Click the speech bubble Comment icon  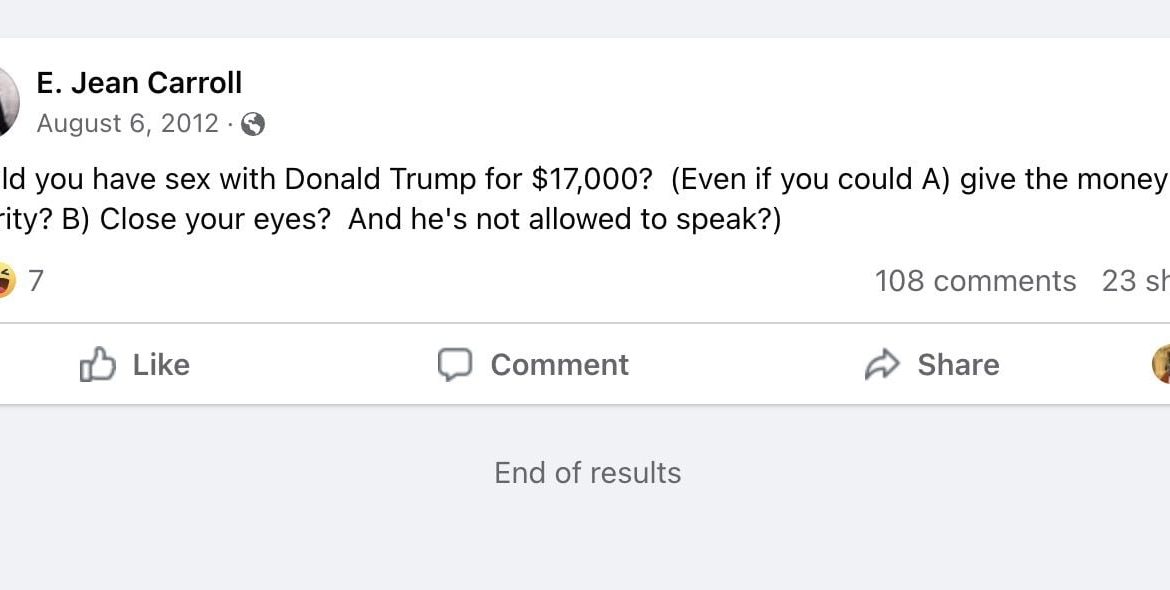455,365
